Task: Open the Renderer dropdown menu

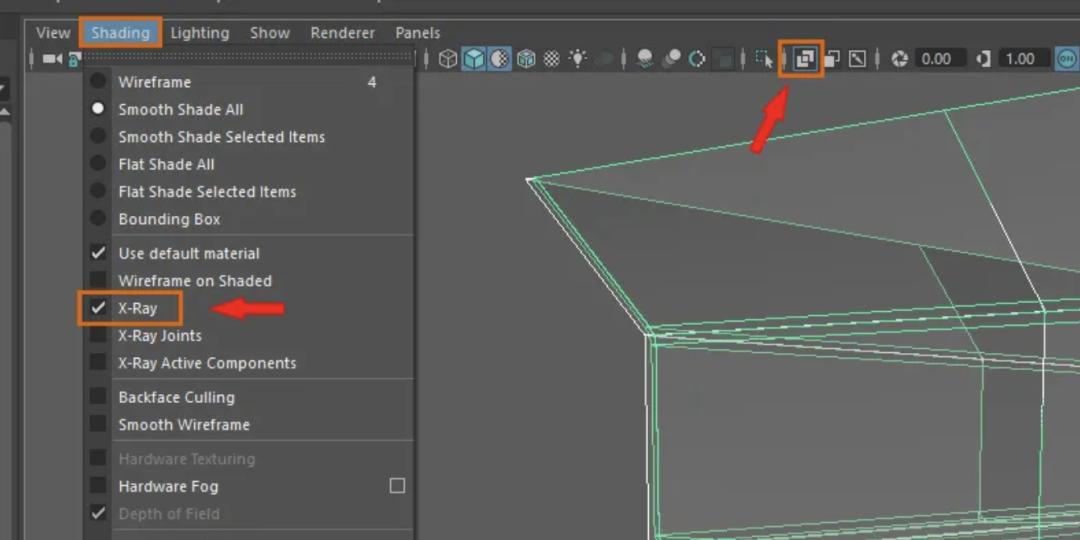Action: point(342,33)
